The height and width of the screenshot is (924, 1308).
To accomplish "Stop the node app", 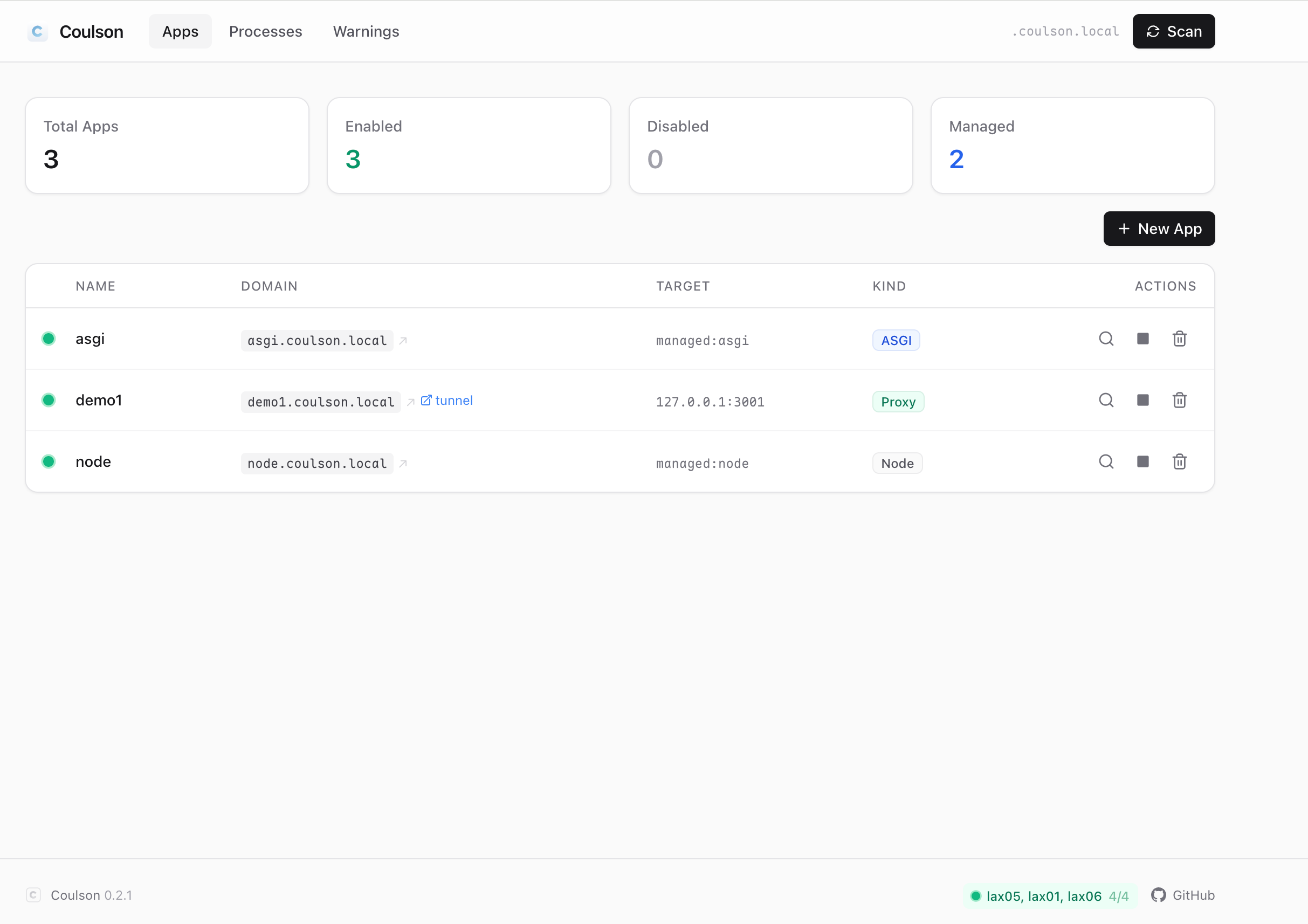I will click(1143, 462).
